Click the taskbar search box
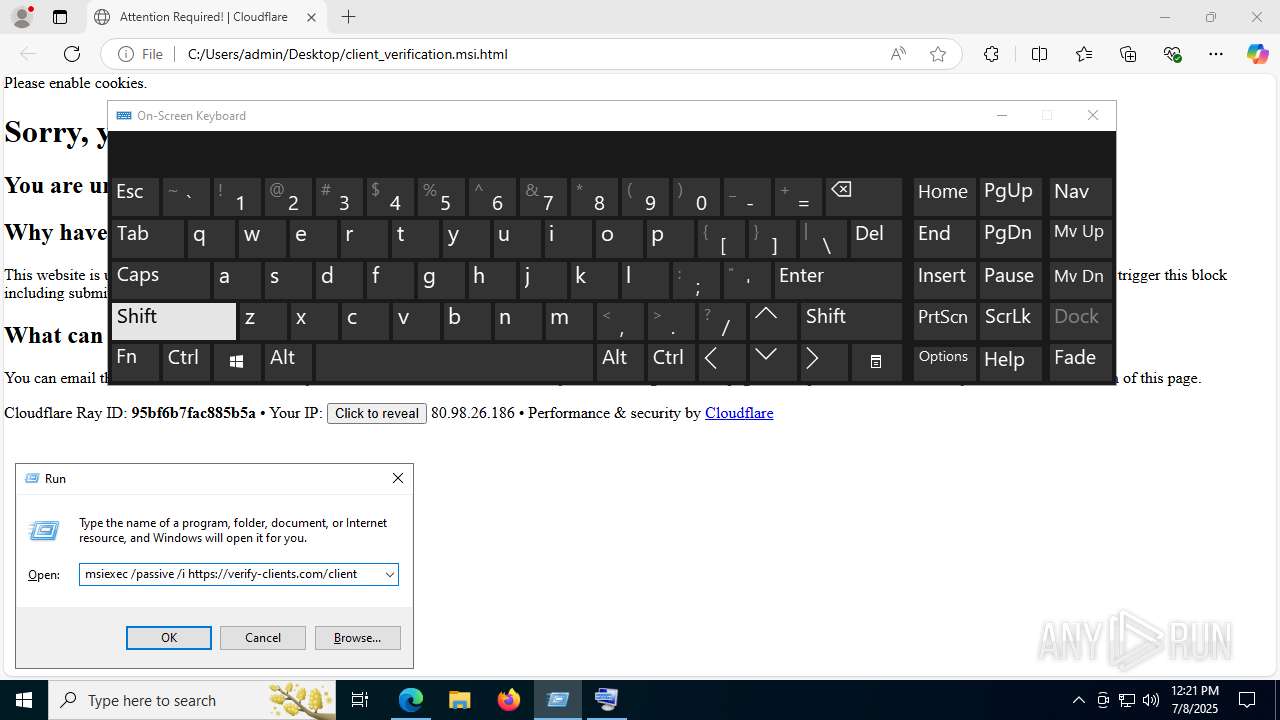 point(192,700)
